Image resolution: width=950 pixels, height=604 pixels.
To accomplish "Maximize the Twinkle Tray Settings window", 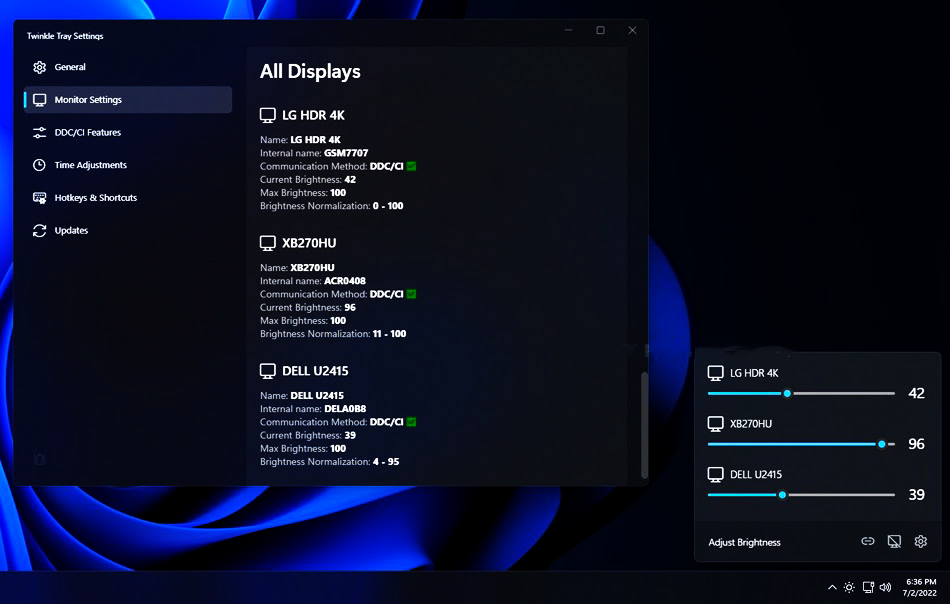I will coord(600,30).
